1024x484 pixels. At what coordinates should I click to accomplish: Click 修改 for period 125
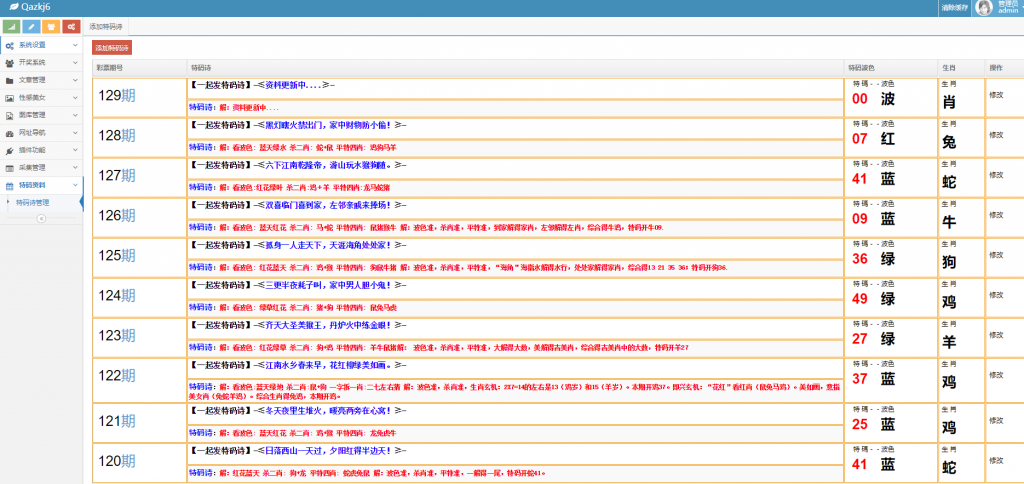coord(996,254)
